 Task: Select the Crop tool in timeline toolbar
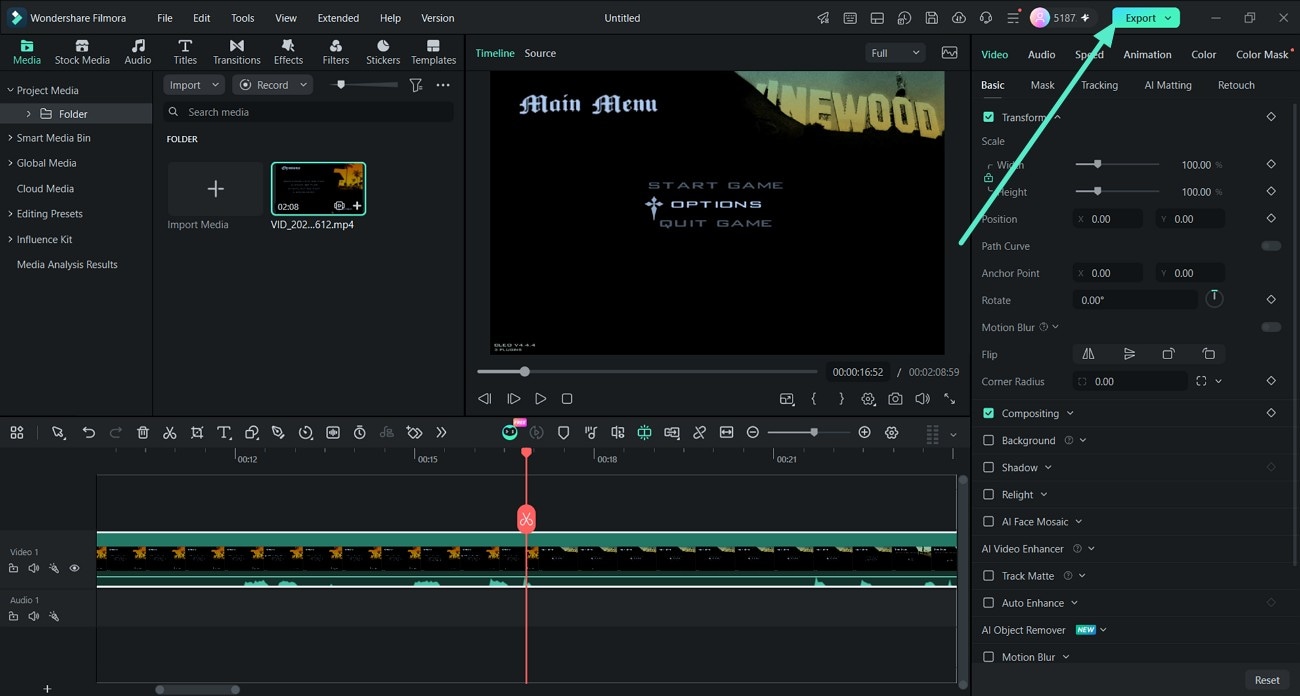click(x=197, y=433)
